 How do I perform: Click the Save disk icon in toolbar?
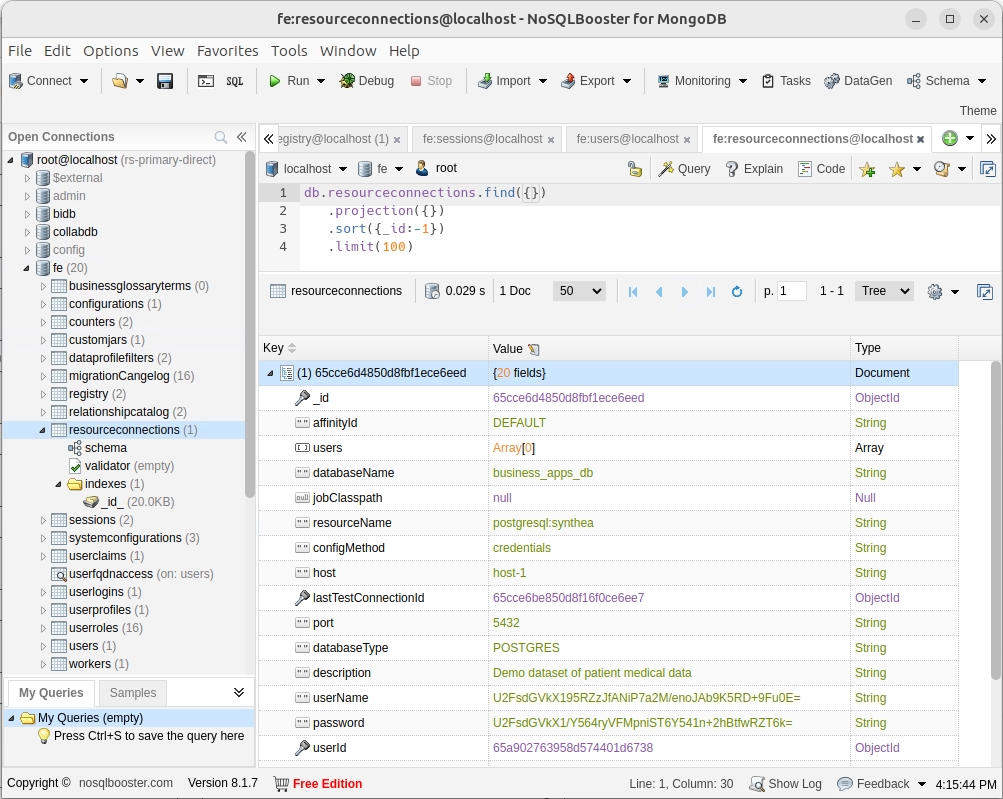click(165, 81)
